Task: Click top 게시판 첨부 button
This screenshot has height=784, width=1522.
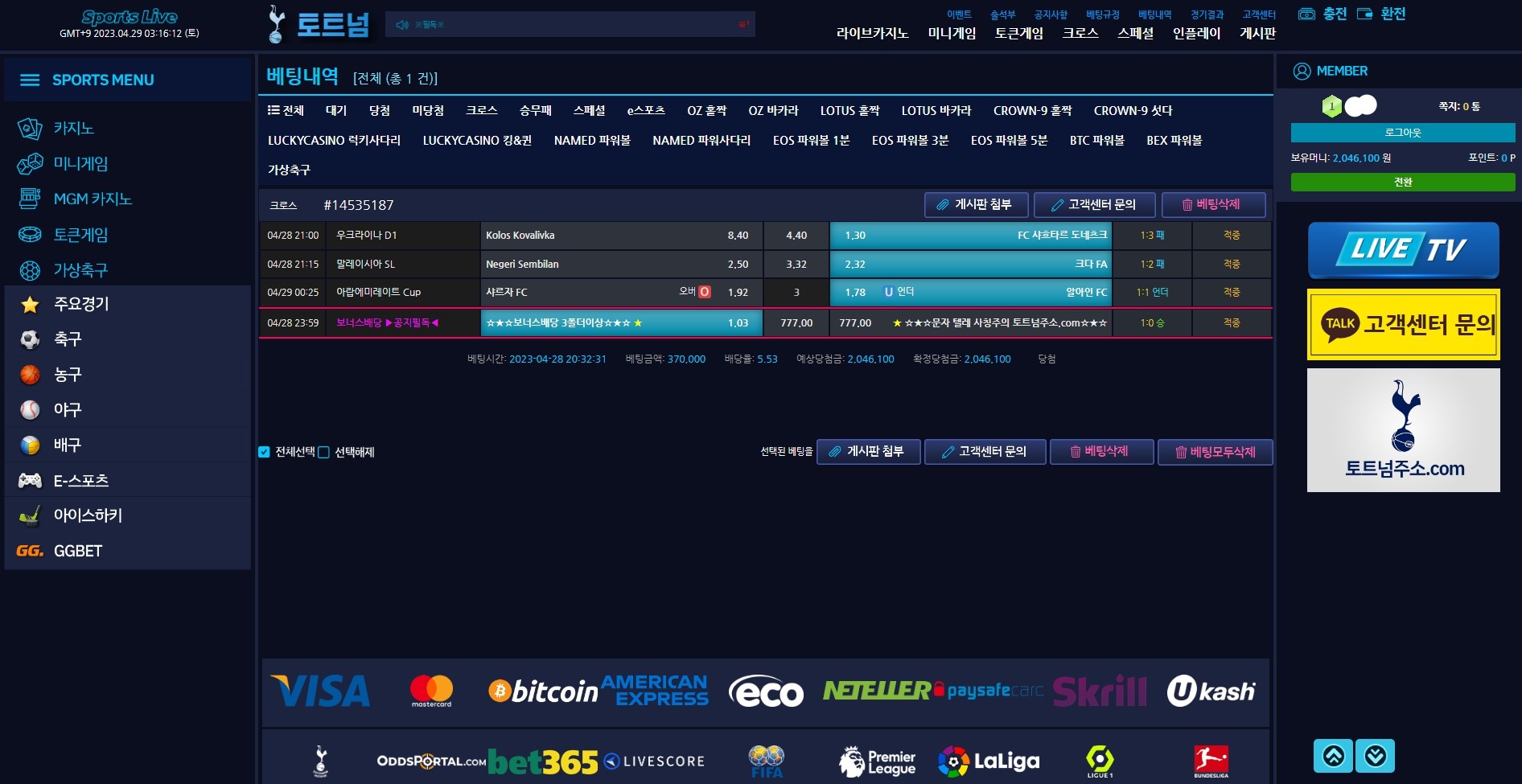Action: point(977,205)
